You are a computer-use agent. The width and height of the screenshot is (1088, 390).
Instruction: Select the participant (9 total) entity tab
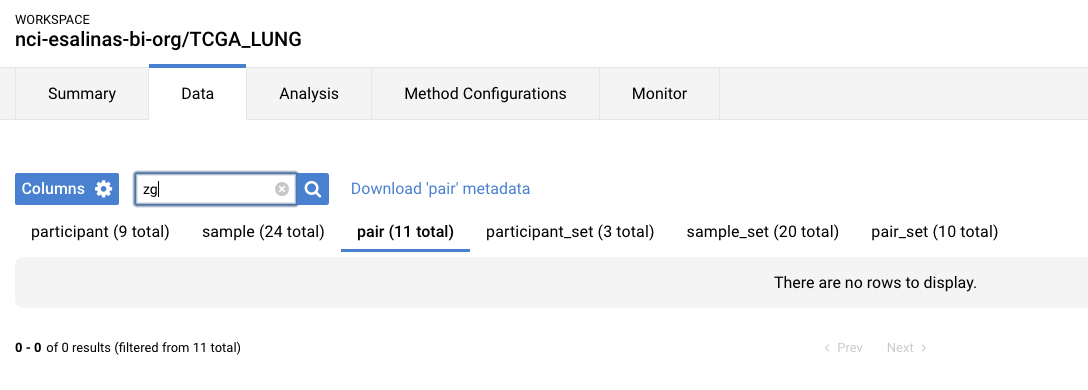(100, 232)
